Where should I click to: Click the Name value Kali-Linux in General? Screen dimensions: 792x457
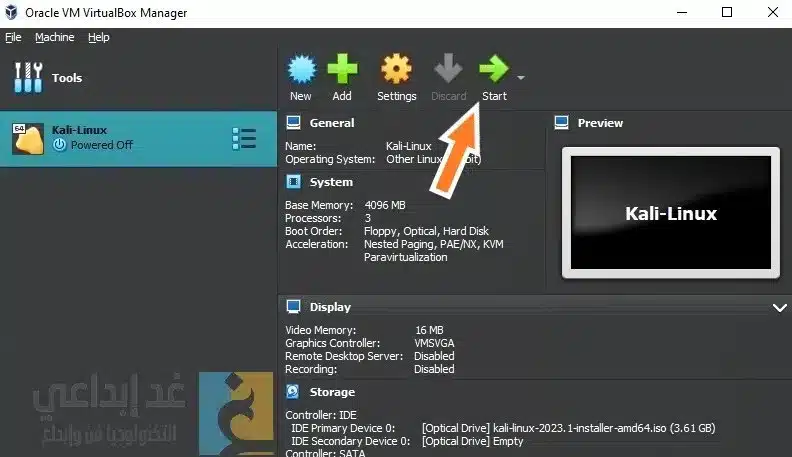point(409,146)
